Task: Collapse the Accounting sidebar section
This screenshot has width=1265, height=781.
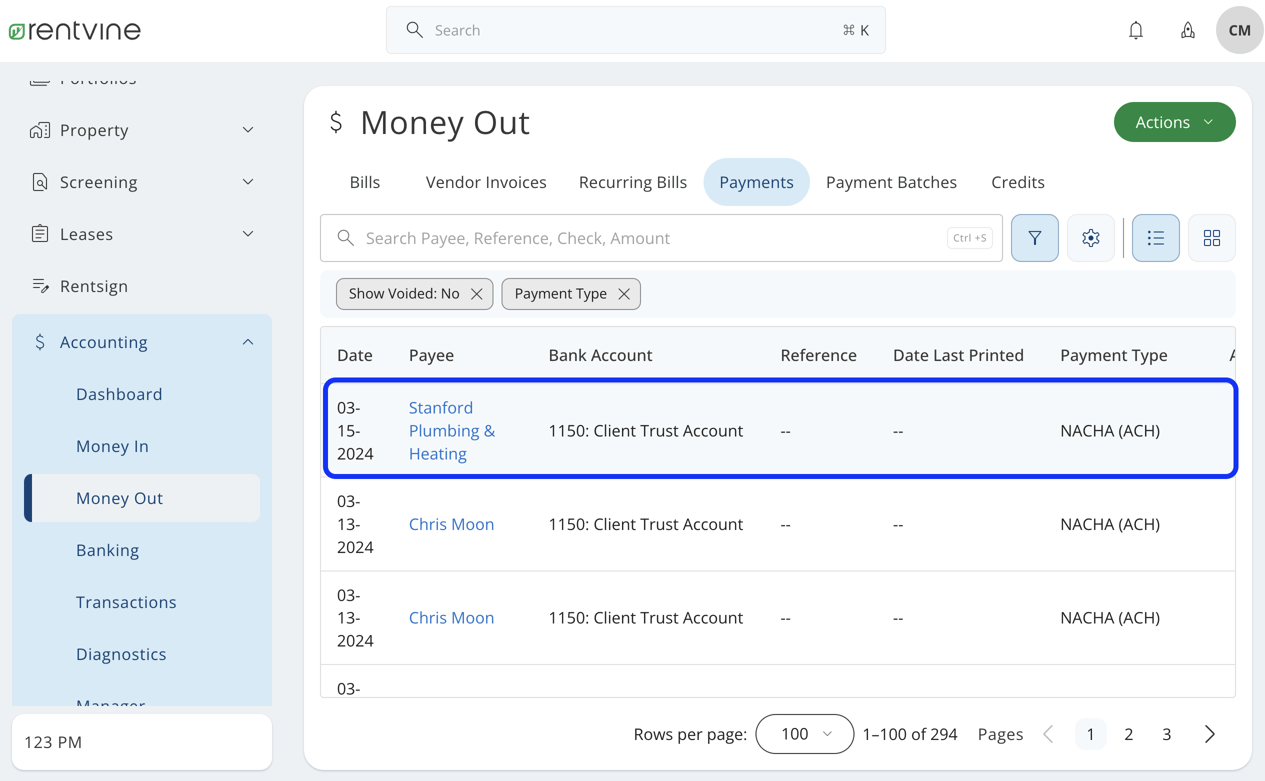Action: point(247,341)
